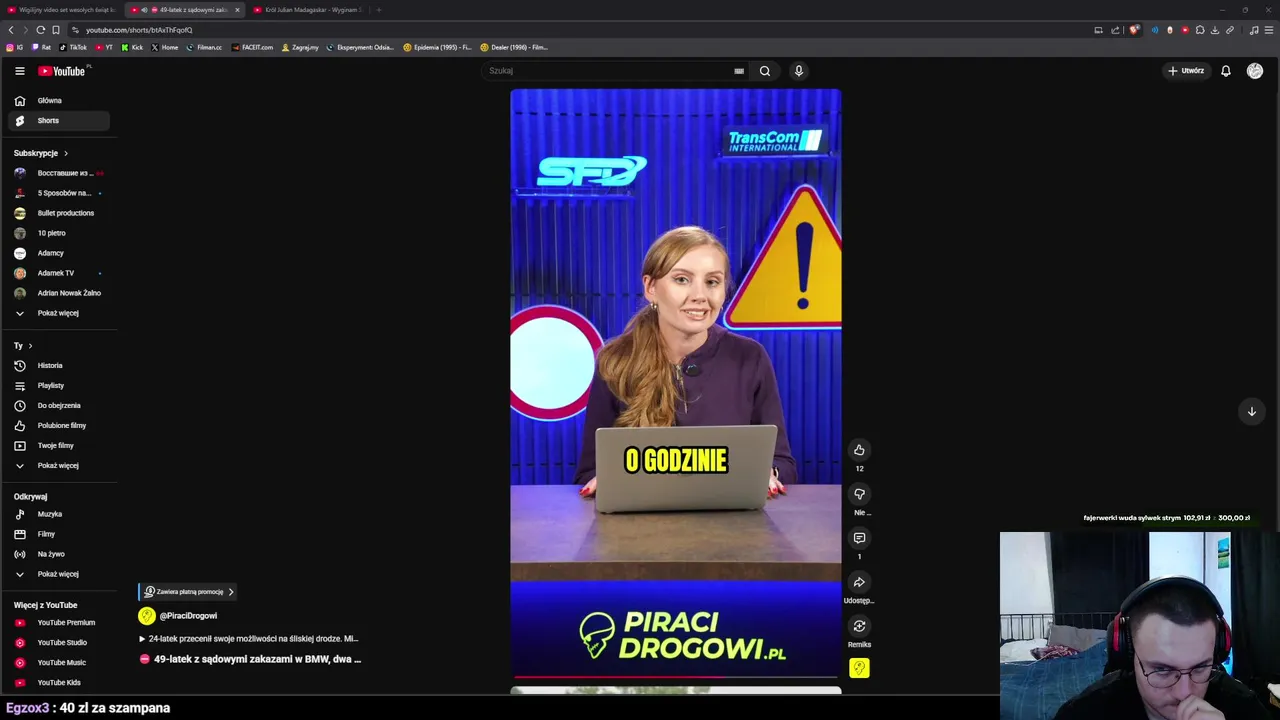
Task: Open linked video 24-latek przecenił swoje możliwości
Action: tap(248, 639)
